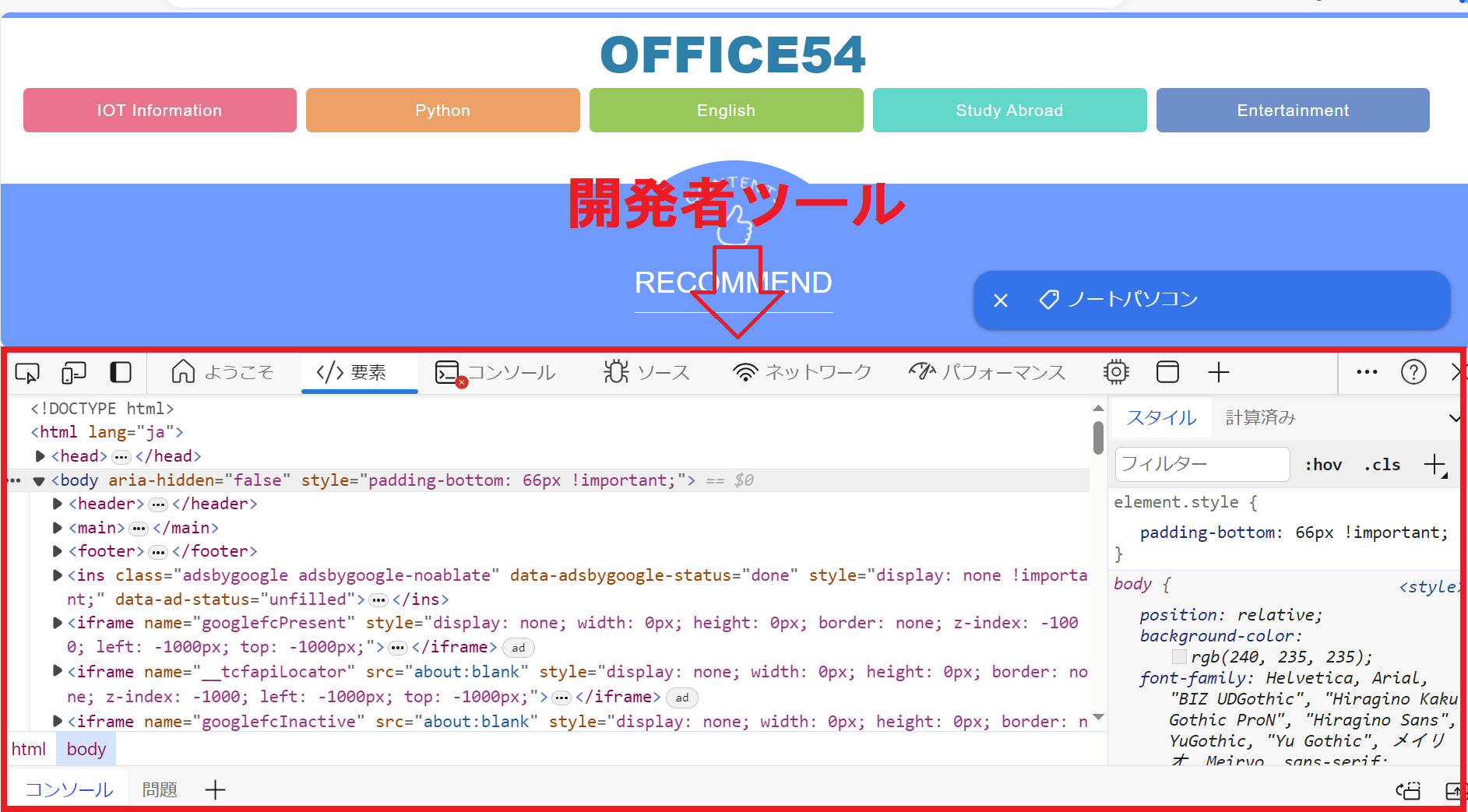The image size is (1468, 812).
Task: Expand the main element node
Action: (57, 529)
